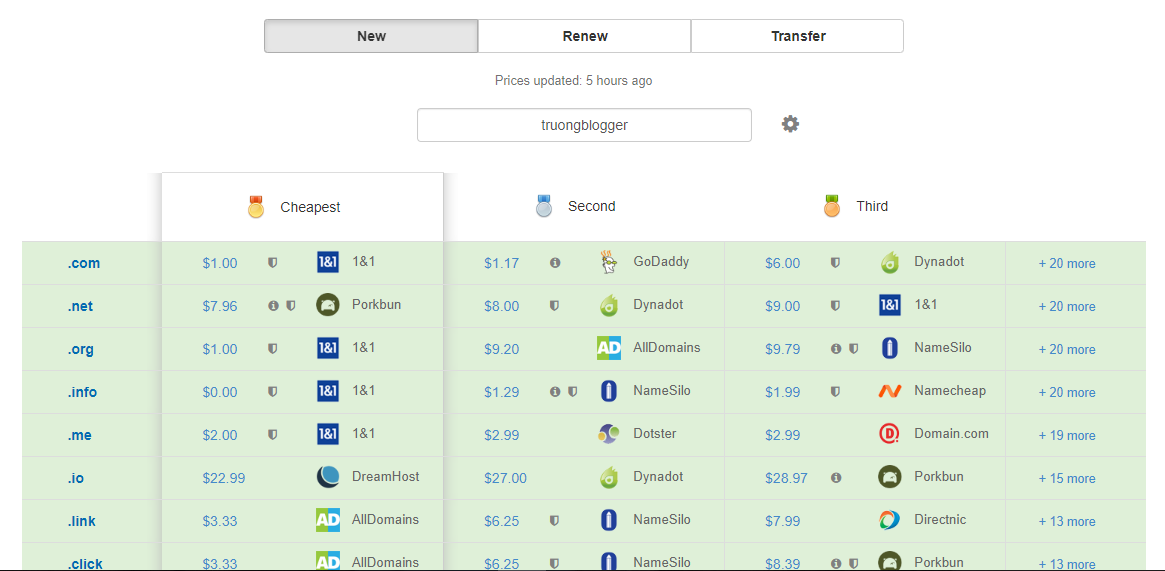Click the Dynadot logo in .net row

[x=609, y=305]
